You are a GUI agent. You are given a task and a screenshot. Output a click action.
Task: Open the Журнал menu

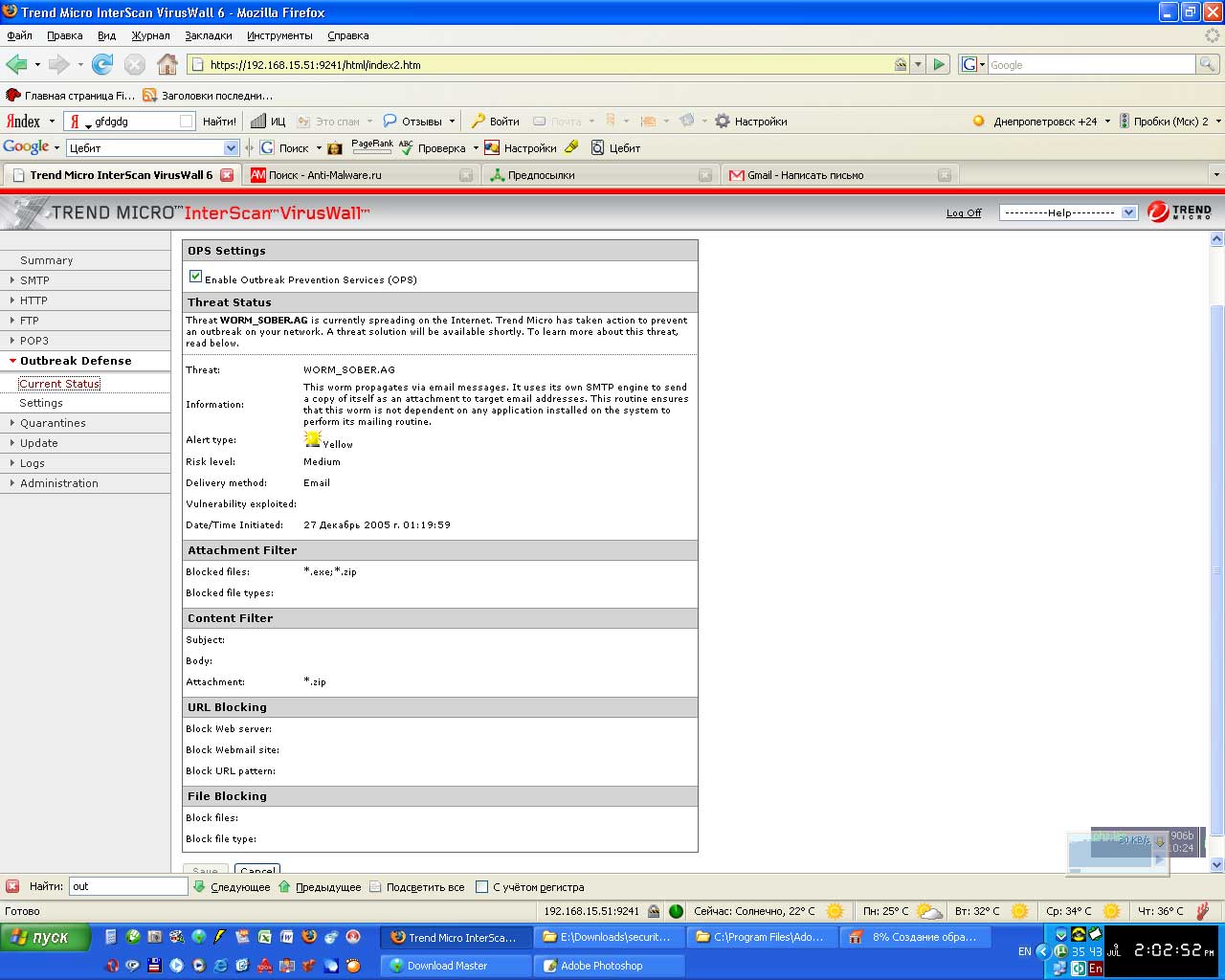(150, 35)
